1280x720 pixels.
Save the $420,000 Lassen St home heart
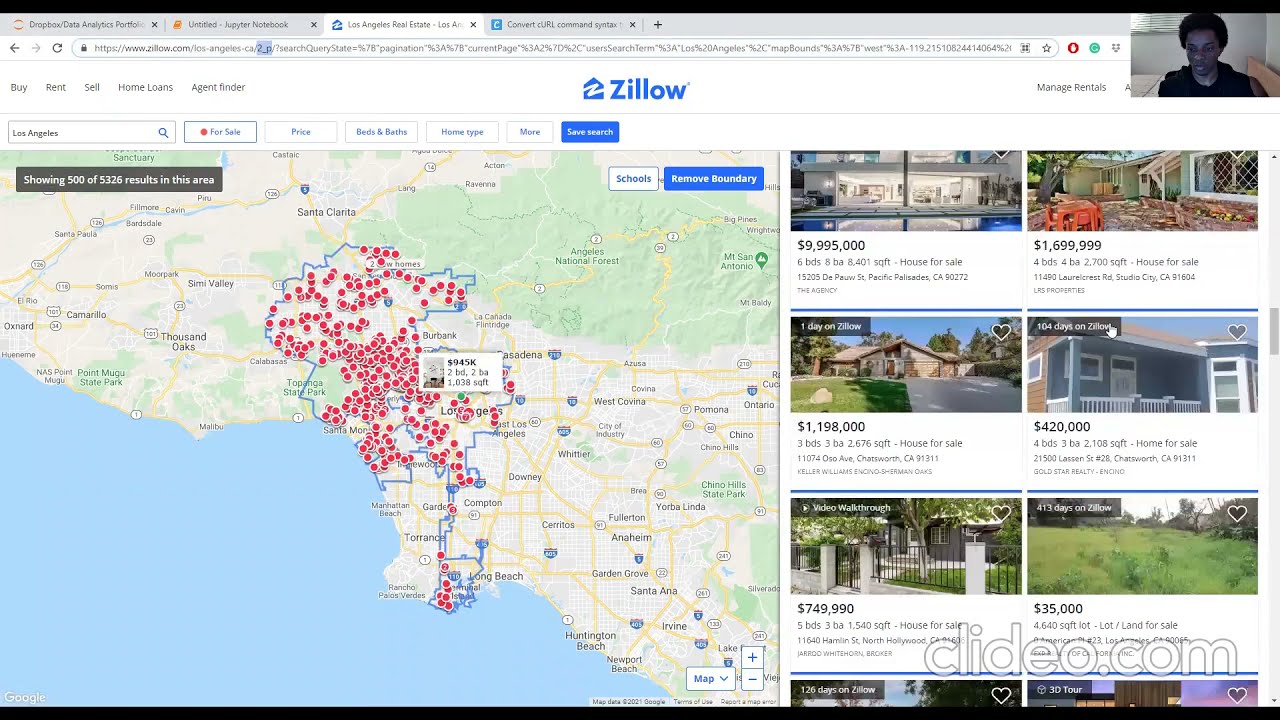point(1237,332)
